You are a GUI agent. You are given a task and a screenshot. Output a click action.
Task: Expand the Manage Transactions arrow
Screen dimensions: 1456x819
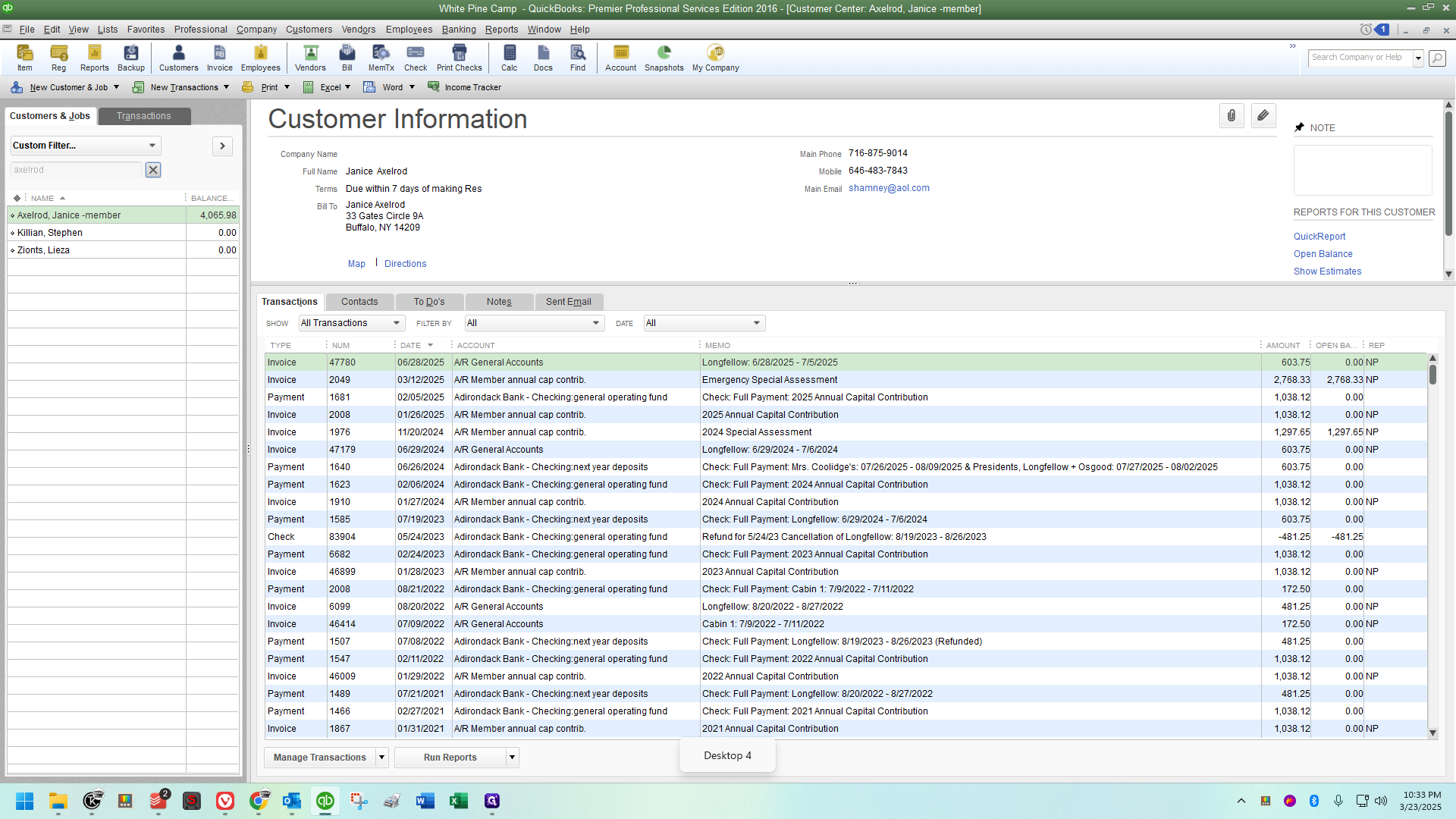pos(382,757)
